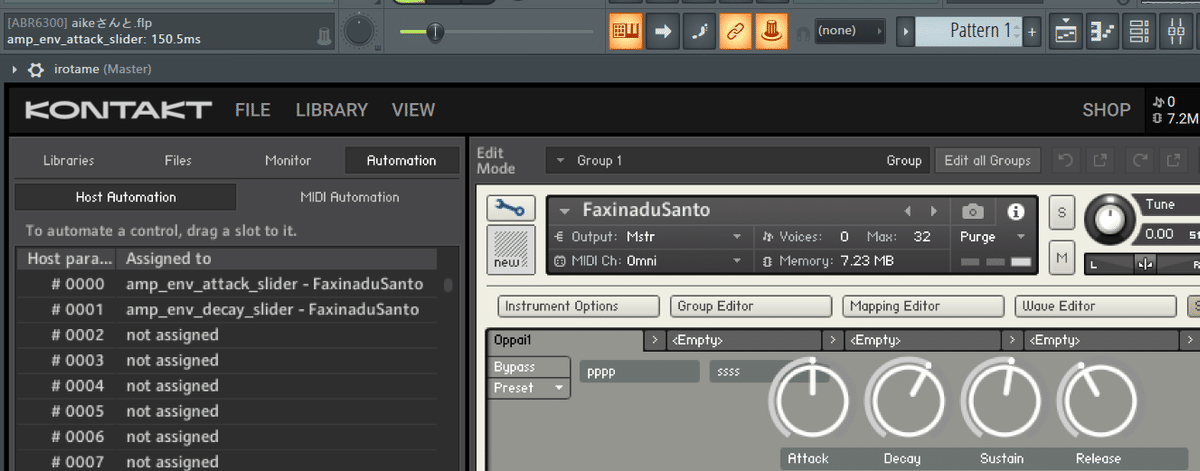Open Kontakt FILE menu
The width and height of the screenshot is (1200, 471).
[x=253, y=110]
